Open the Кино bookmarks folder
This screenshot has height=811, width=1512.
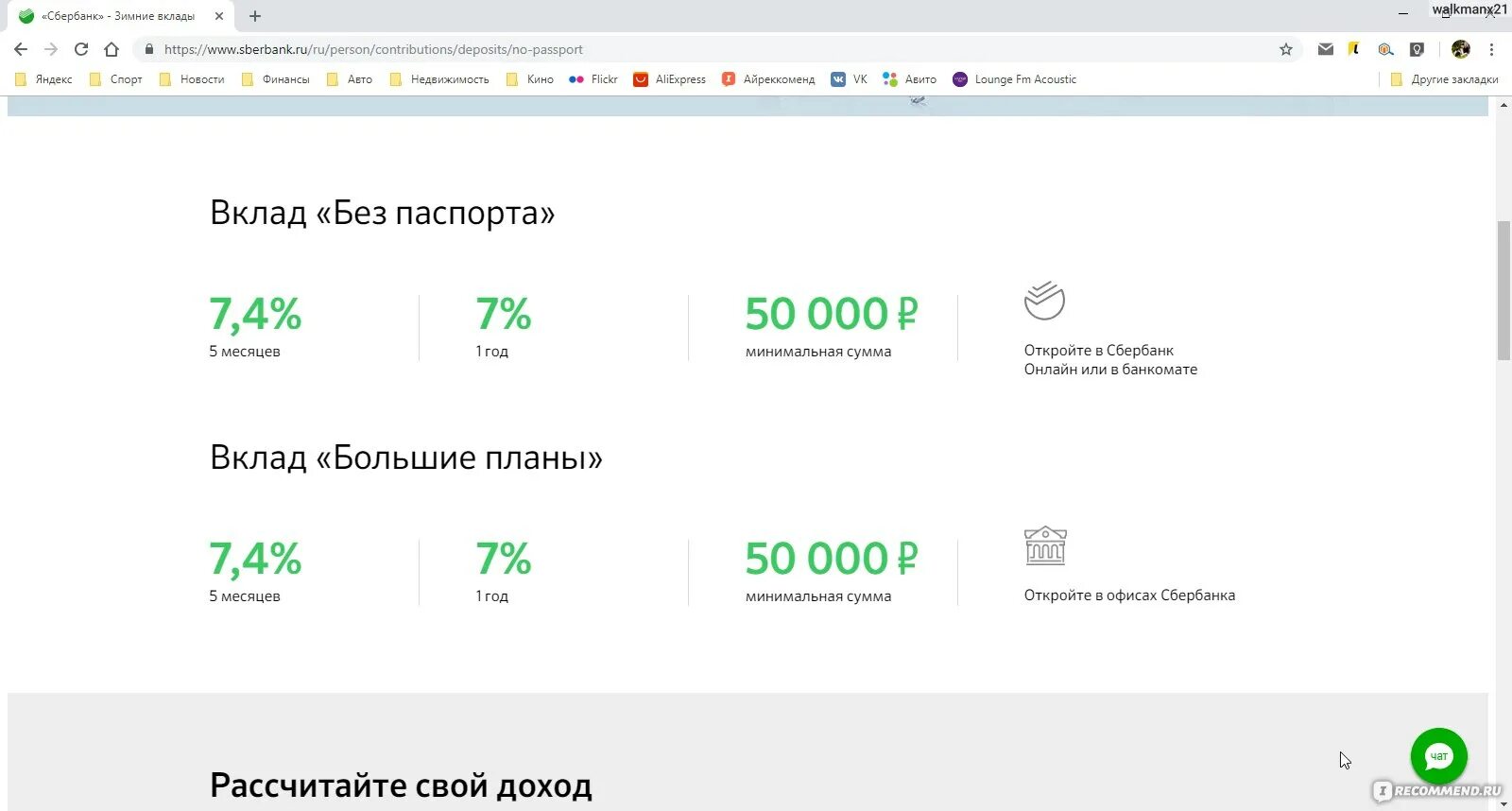(x=530, y=79)
